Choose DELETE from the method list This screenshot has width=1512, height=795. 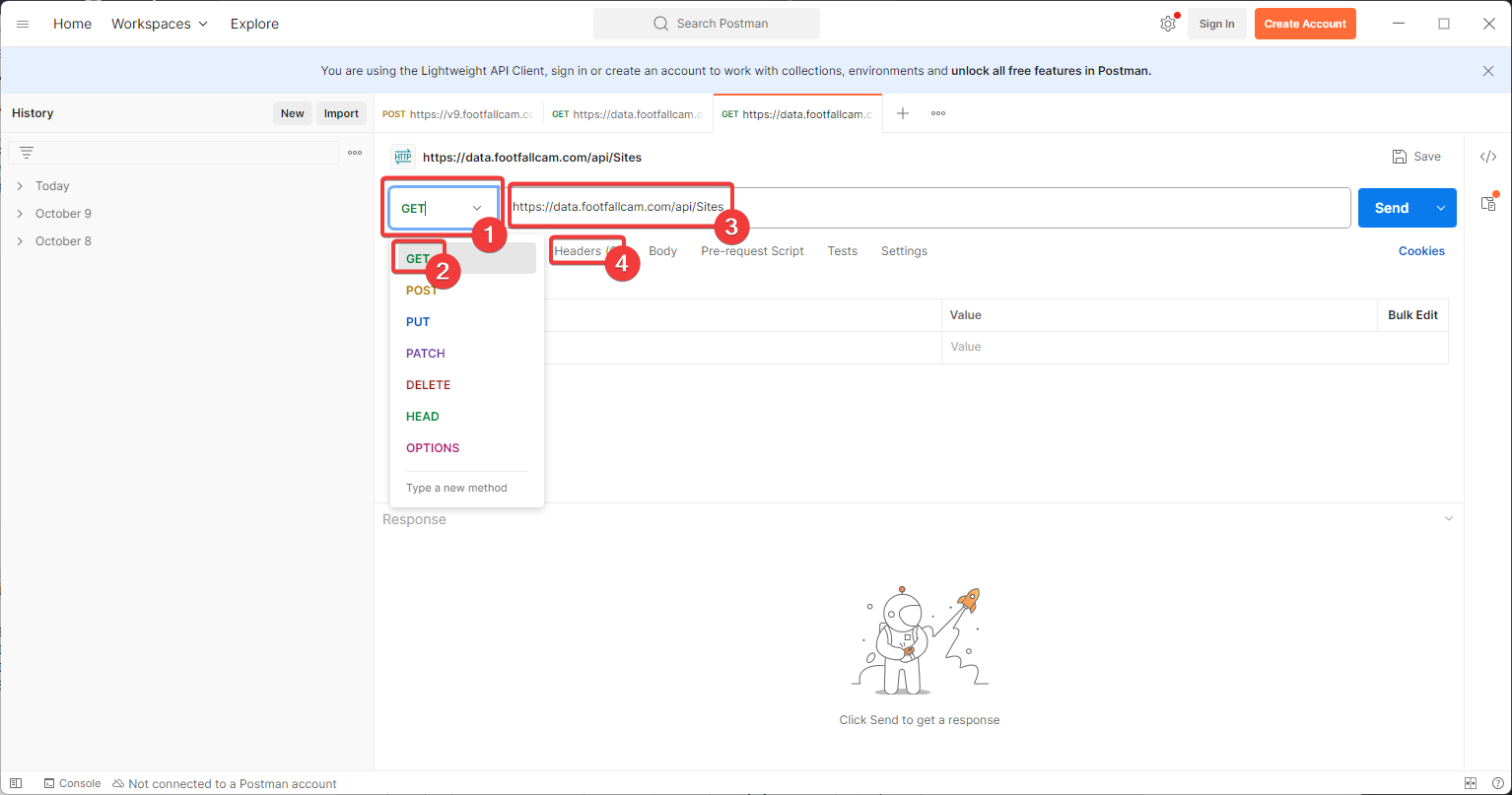point(428,385)
